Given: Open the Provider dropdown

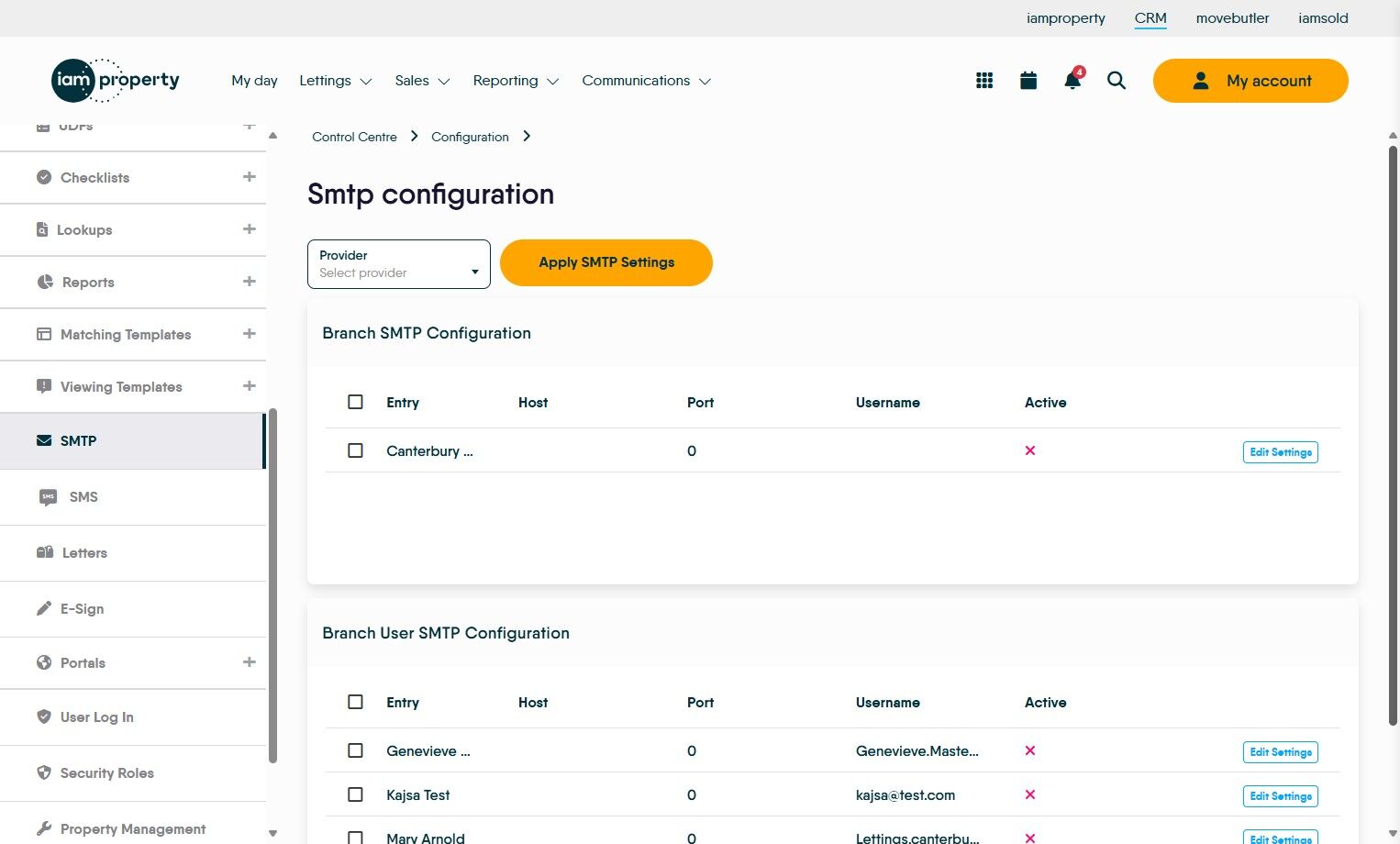Looking at the screenshot, I should coord(399,264).
